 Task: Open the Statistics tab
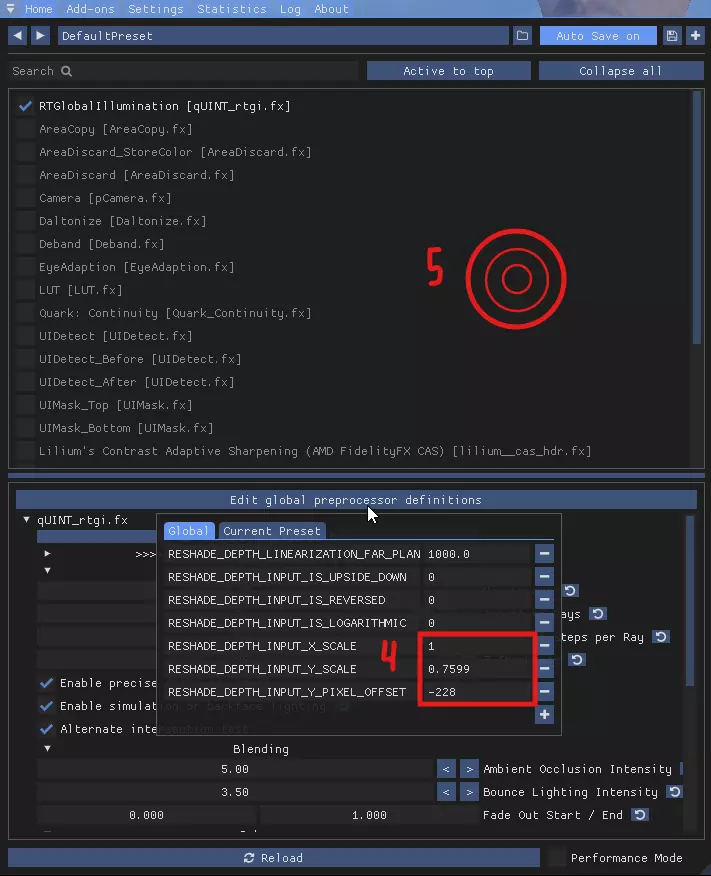(x=232, y=9)
